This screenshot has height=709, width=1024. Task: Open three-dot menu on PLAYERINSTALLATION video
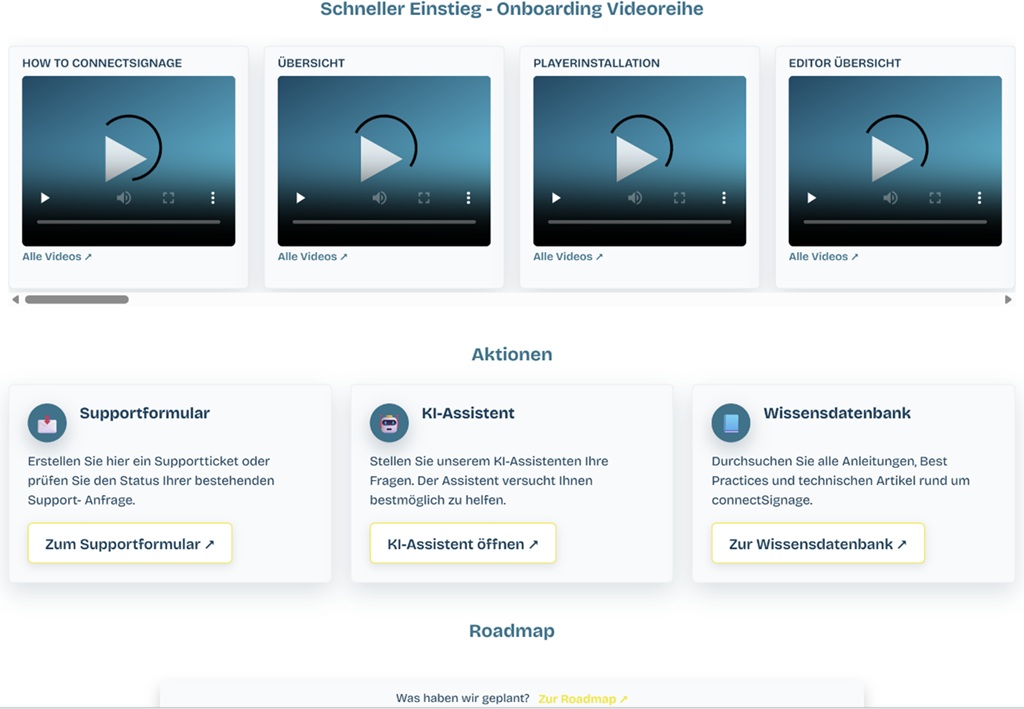tap(724, 198)
